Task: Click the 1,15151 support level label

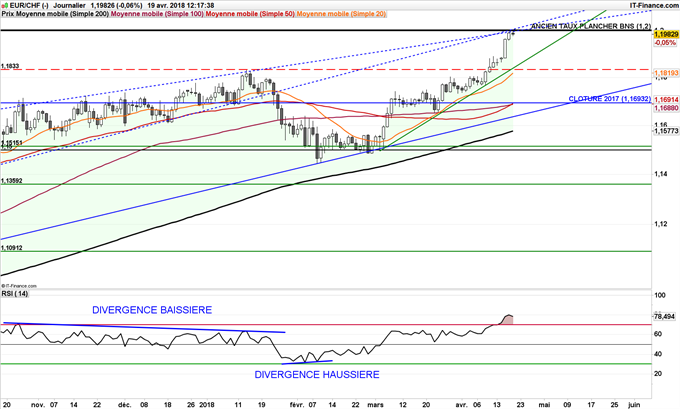Action: pyautogui.click(x=12, y=143)
